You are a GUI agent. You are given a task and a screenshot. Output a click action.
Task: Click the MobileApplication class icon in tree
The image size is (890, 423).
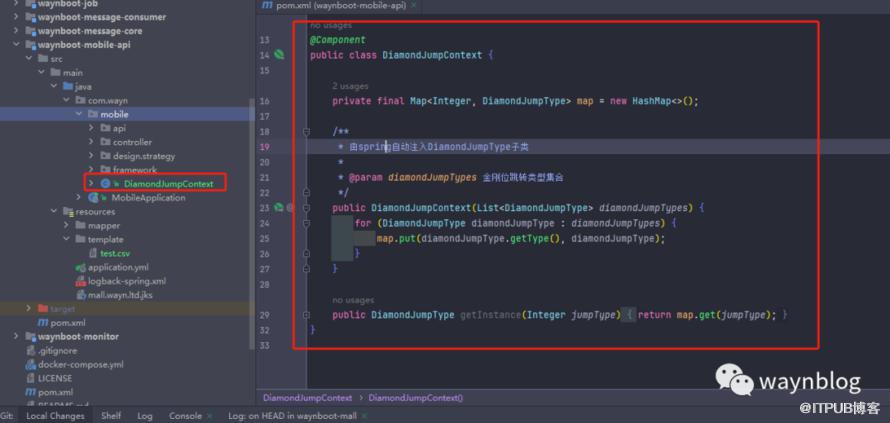tap(93, 198)
